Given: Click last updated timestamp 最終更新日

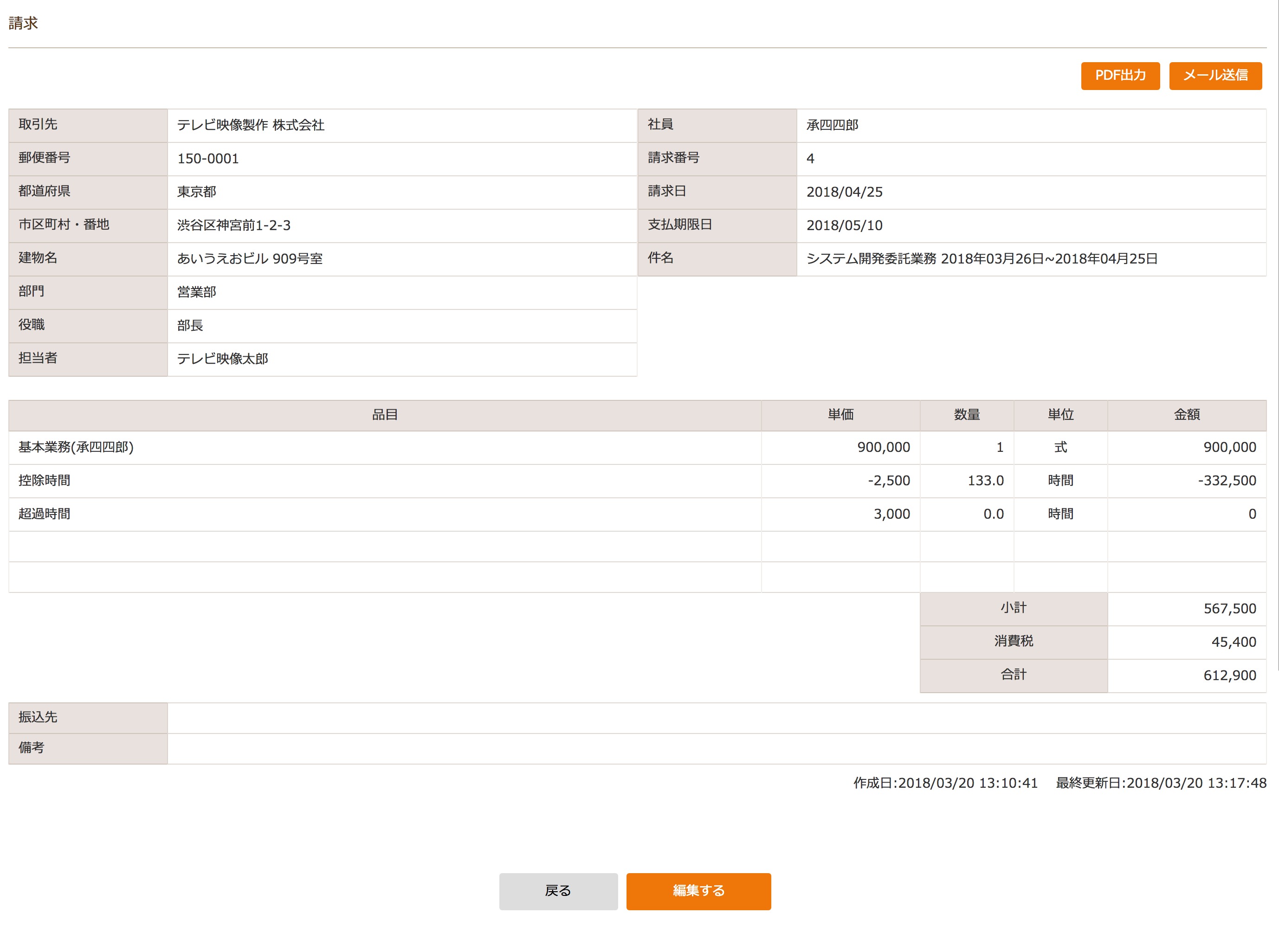Looking at the screenshot, I should pos(1161,784).
